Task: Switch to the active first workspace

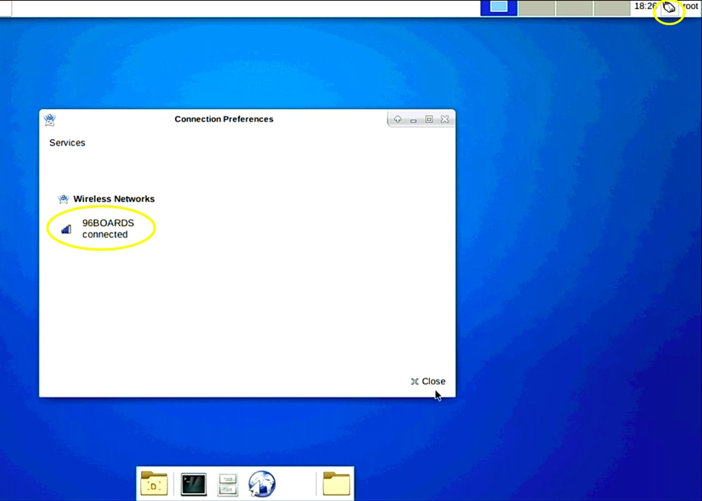Action: [498, 8]
